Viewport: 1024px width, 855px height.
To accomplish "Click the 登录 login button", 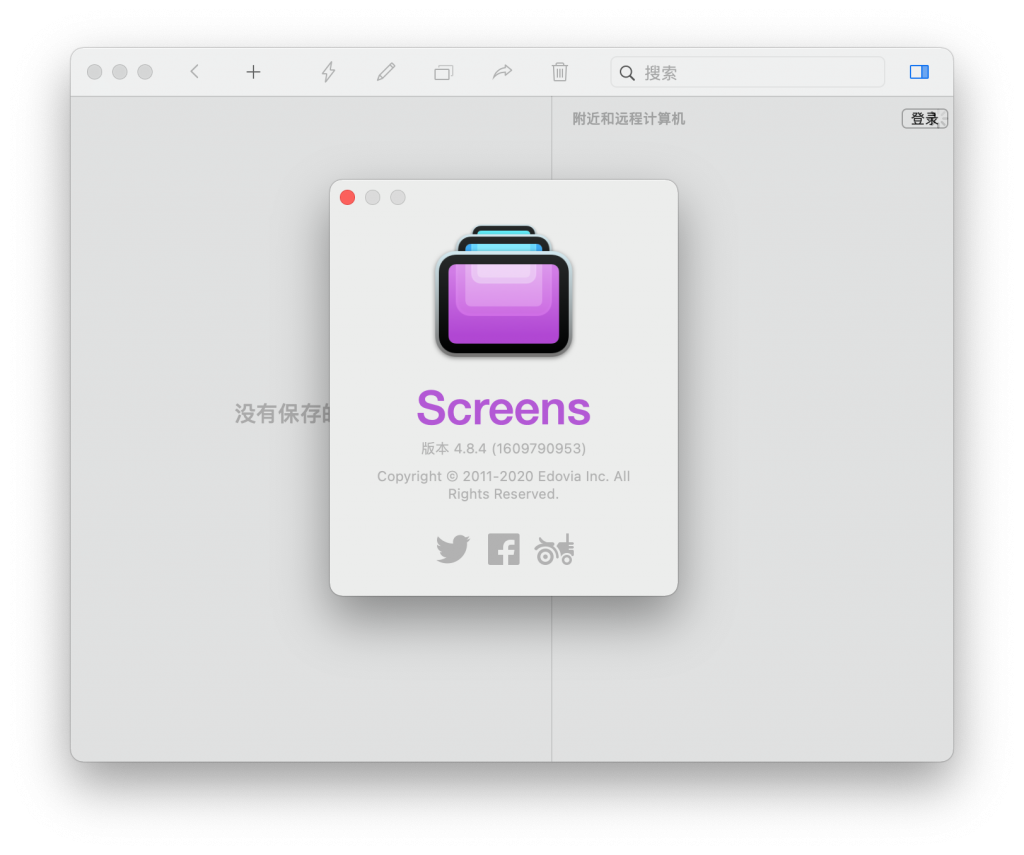I will 925,119.
